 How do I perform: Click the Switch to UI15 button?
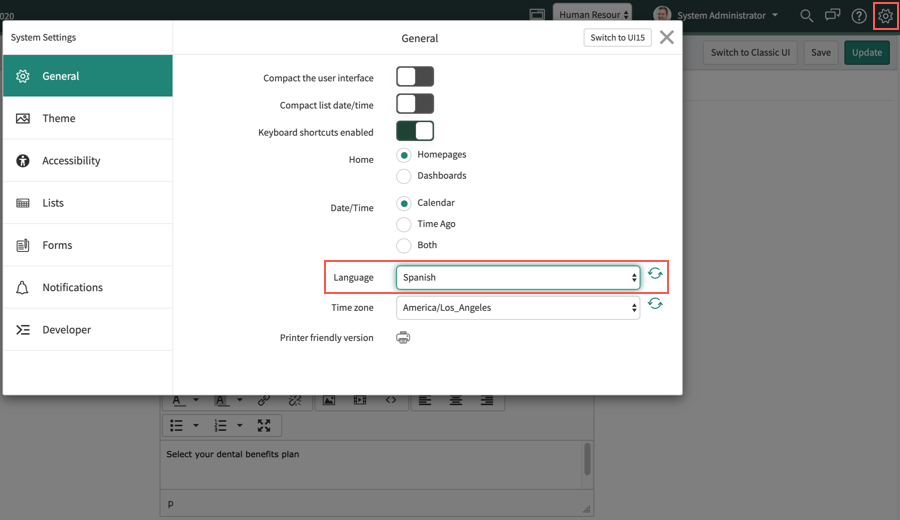pos(618,37)
